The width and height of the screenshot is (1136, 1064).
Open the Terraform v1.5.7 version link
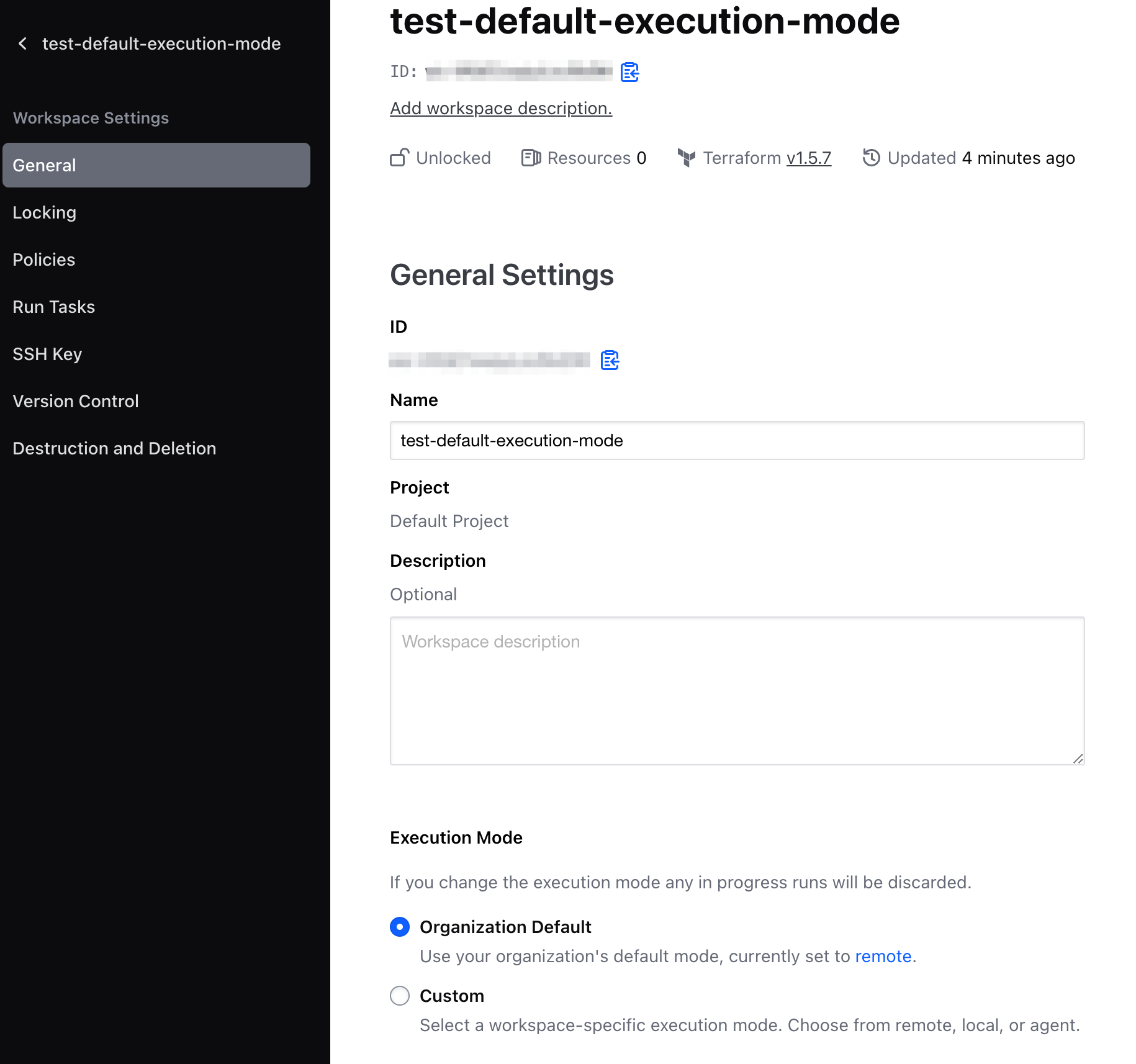(809, 158)
